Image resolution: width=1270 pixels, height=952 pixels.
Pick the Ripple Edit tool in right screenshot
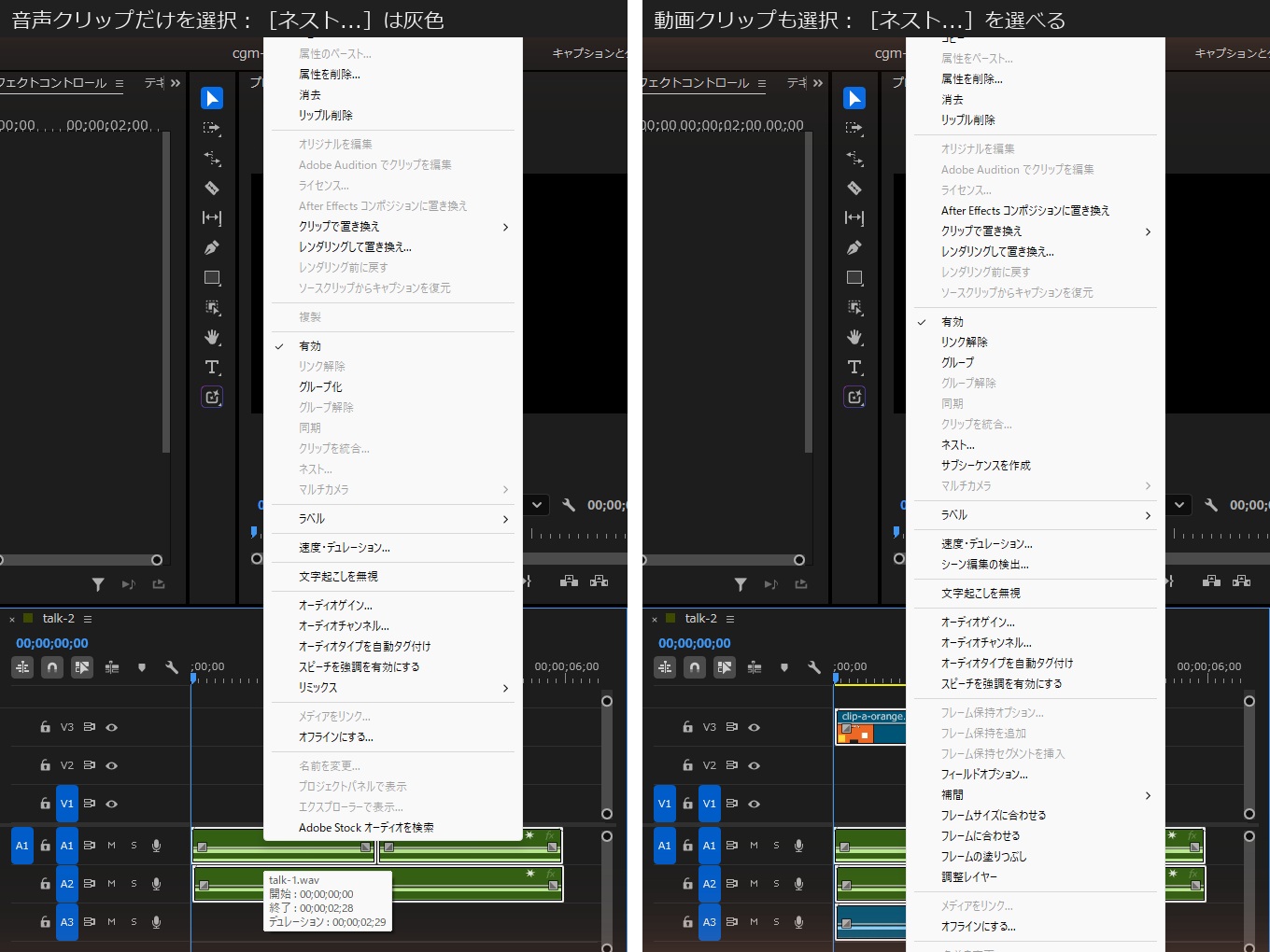tap(854, 158)
